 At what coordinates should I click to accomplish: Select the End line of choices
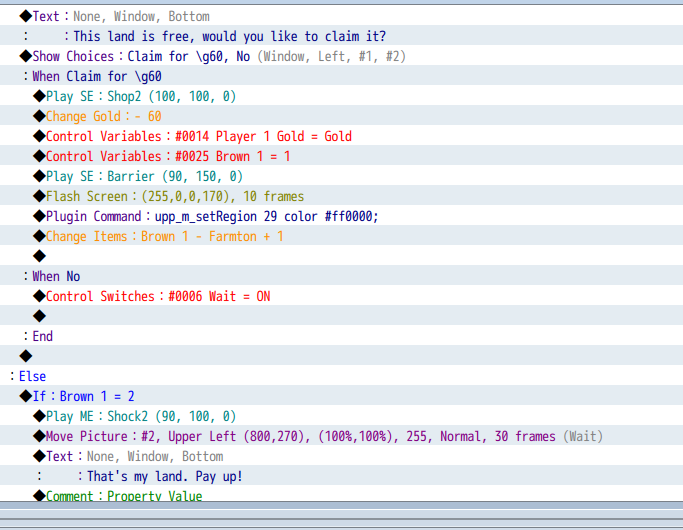coord(342,336)
